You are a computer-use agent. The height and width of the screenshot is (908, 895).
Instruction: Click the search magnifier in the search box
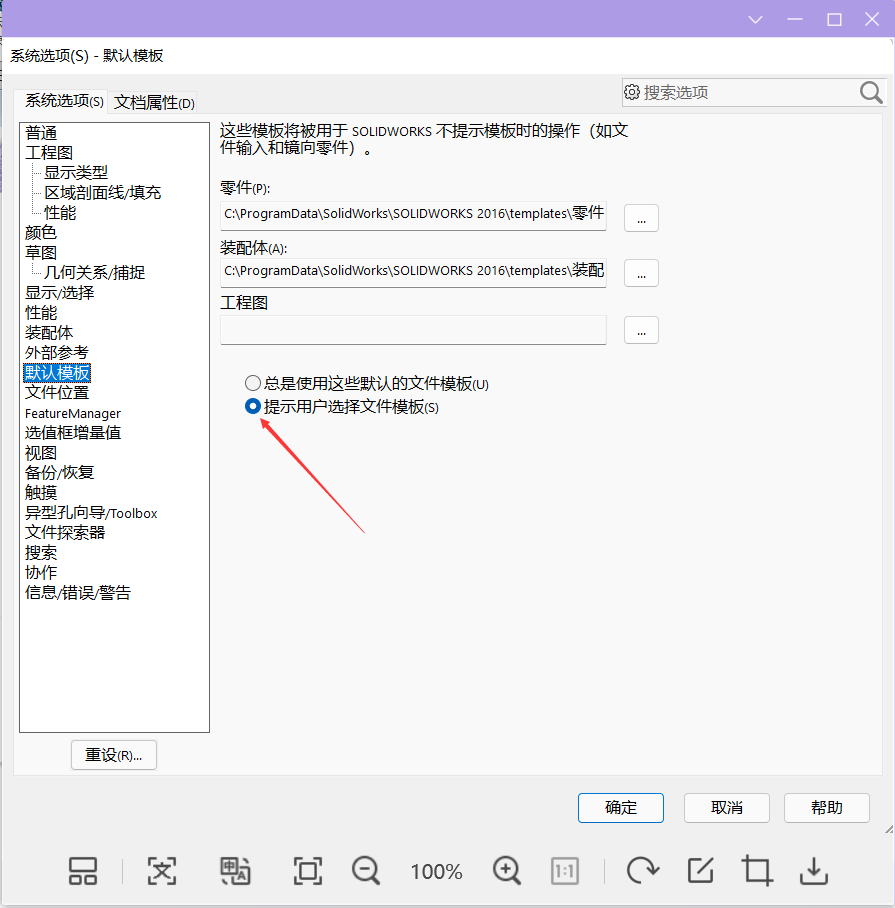(869, 92)
